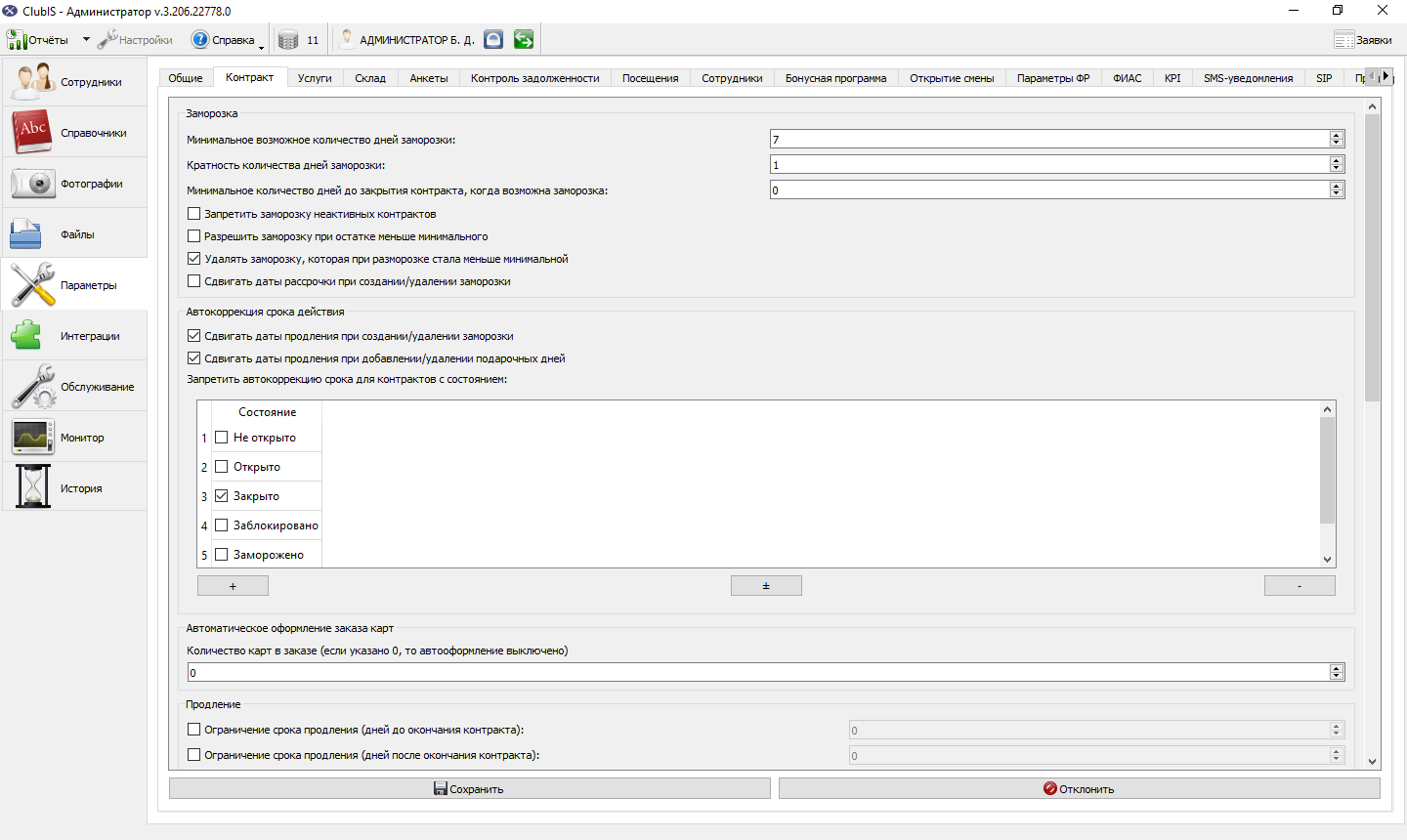Check the Не открыто state
This screenshot has width=1407, height=840.
click(x=221, y=437)
